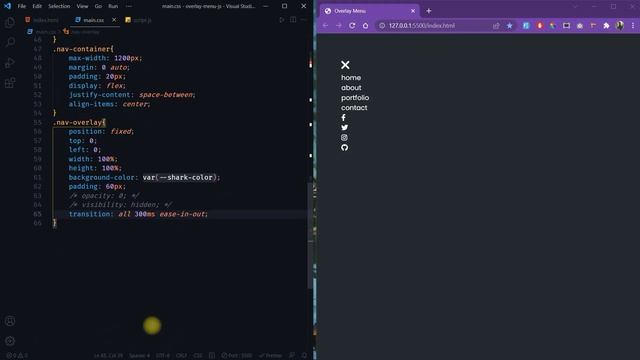Navigate to the portfolio link
640x360 pixels.
[355, 98]
